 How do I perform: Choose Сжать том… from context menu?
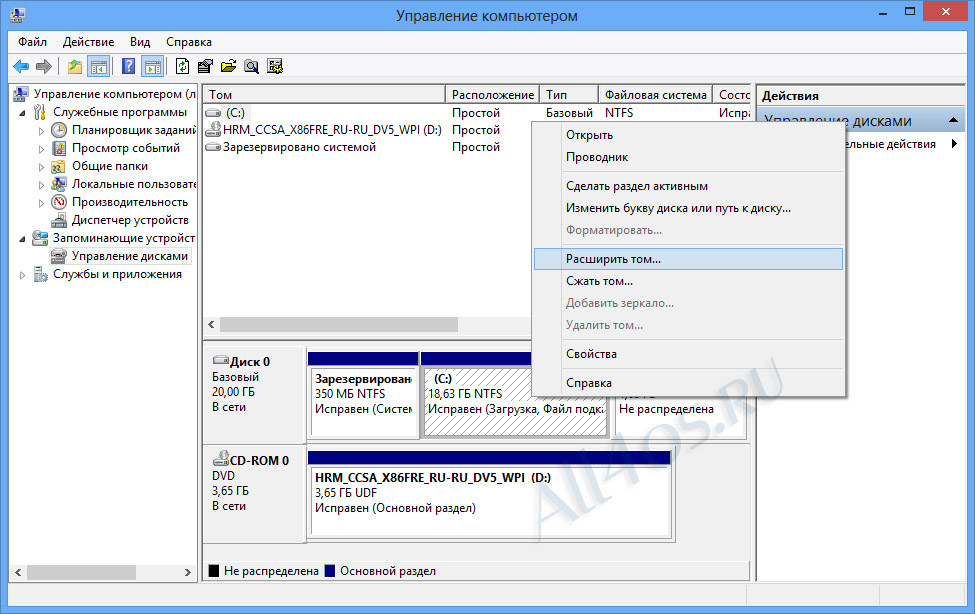coord(688,281)
